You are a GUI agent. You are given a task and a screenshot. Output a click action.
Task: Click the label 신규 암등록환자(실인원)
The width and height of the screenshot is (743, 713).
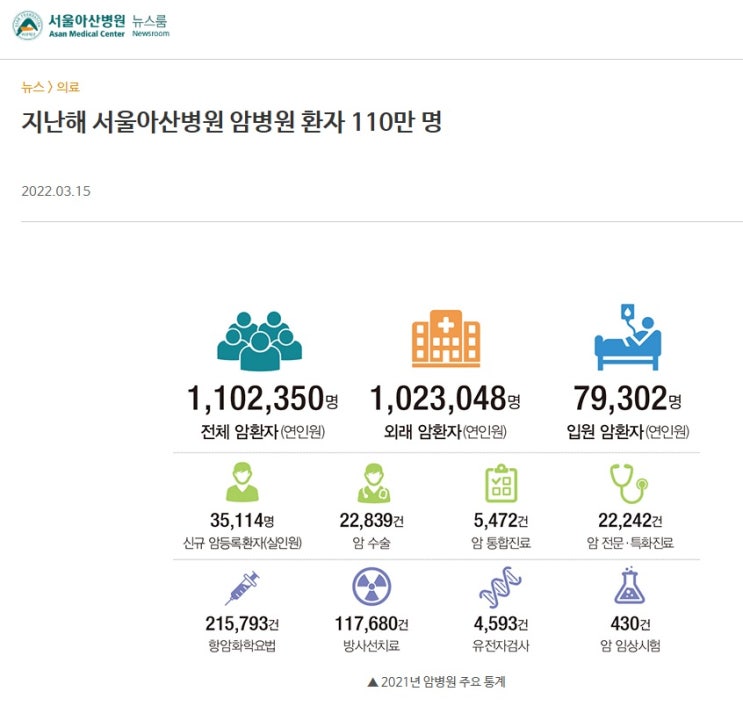click(x=242, y=543)
